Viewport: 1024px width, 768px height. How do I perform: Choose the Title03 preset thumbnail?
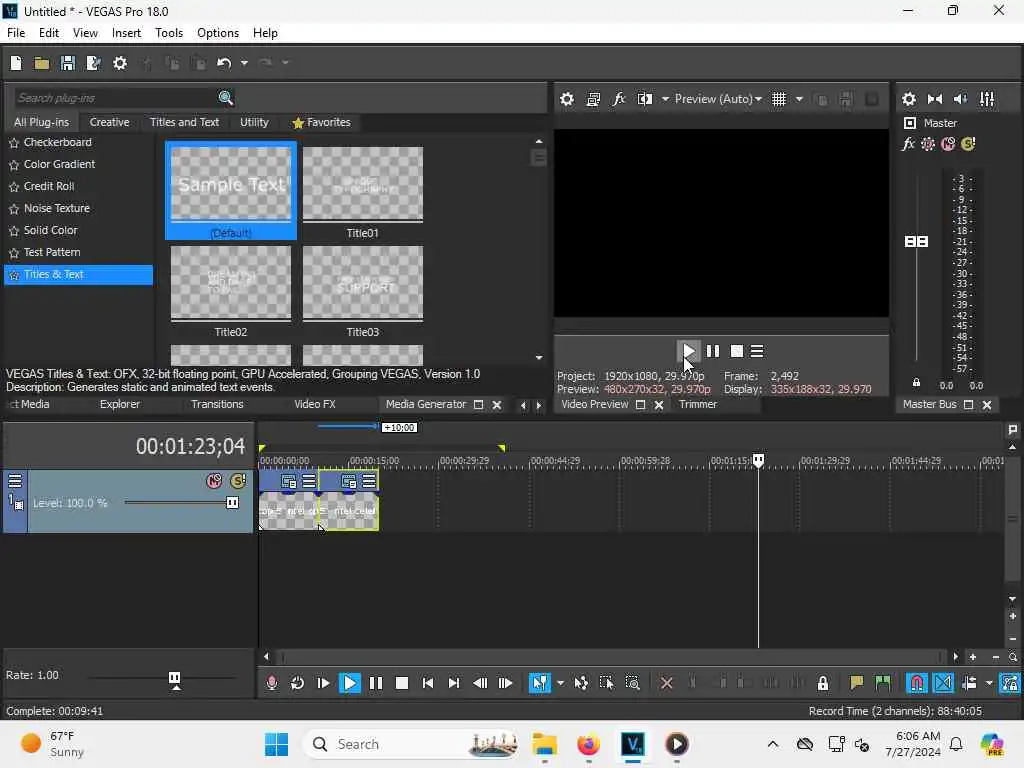362,283
